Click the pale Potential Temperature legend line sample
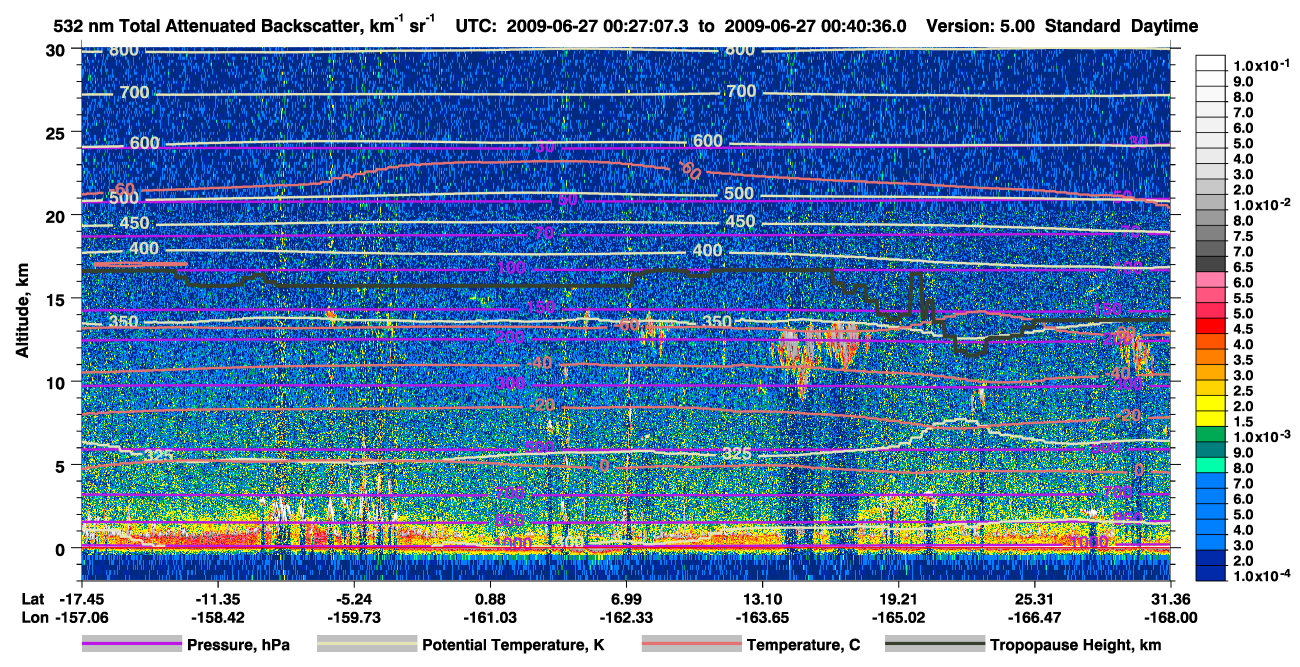This screenshot has height=667, width=1300. (x=367, y=644)
